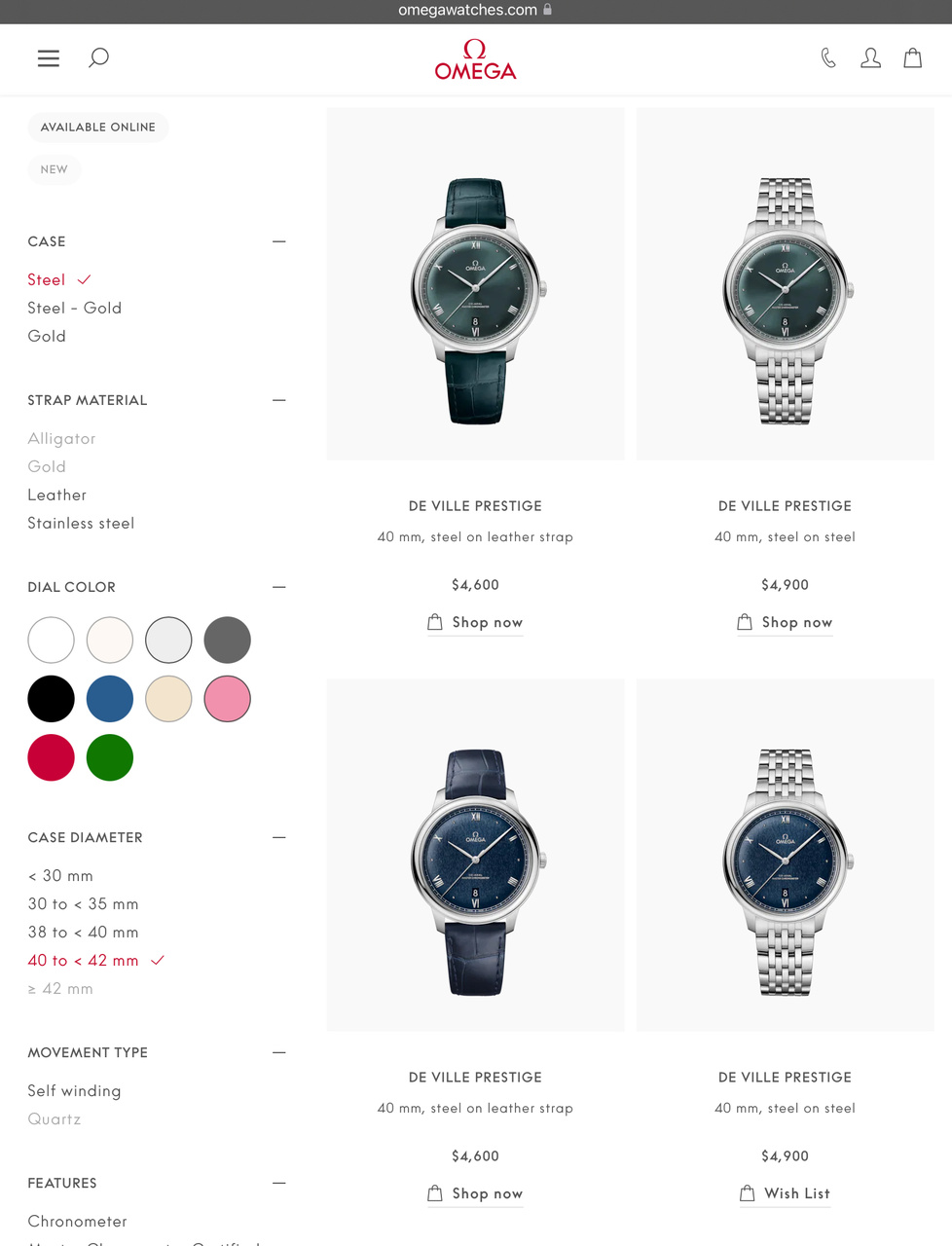952x1246 pixels.
Task: Open the hamburger menu icon
Action: point(49,58)
